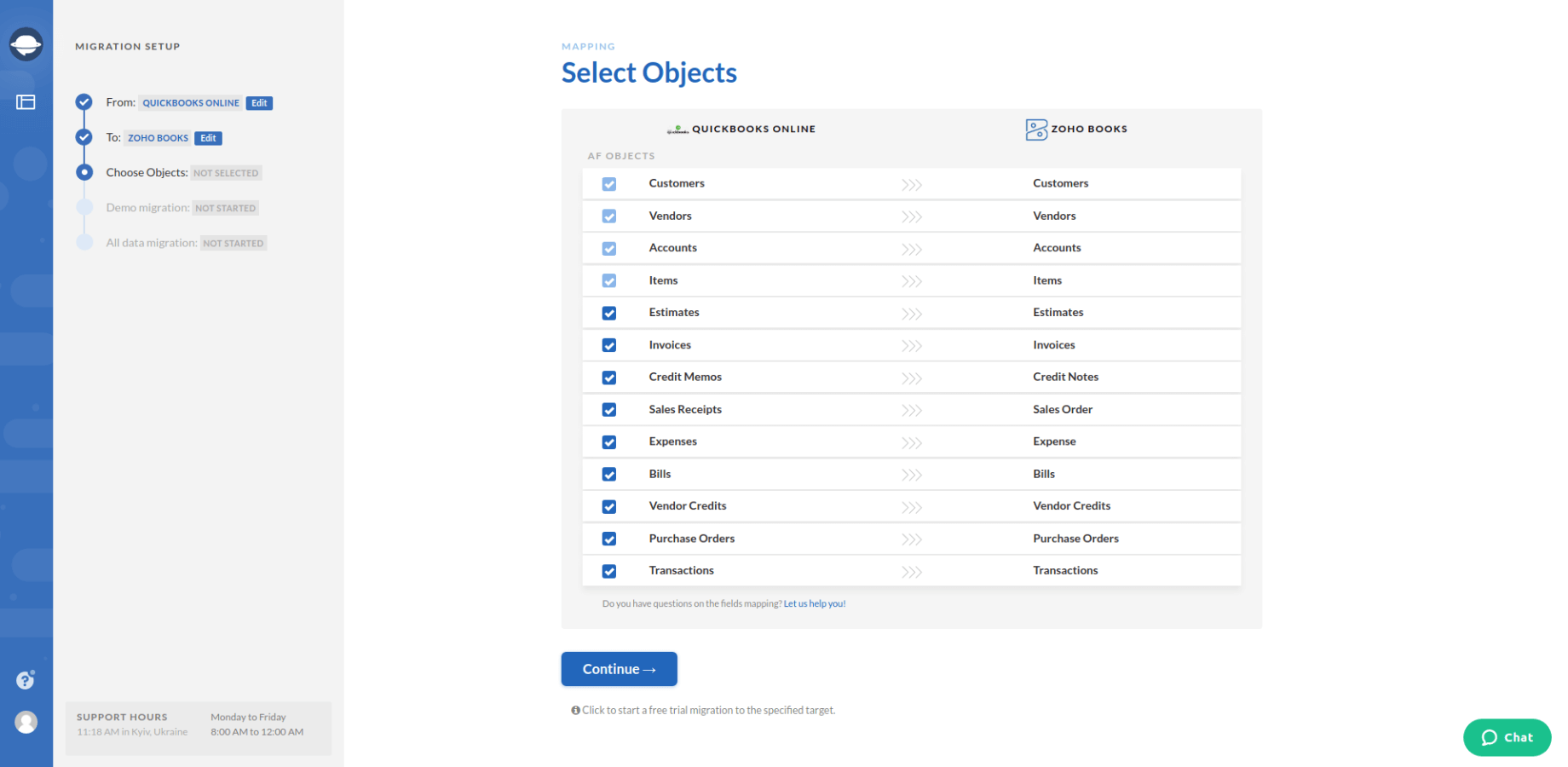The width and height of the screenshot is (1568, 767).
Task: Click Continue to start migration
Action: point(619,669)
